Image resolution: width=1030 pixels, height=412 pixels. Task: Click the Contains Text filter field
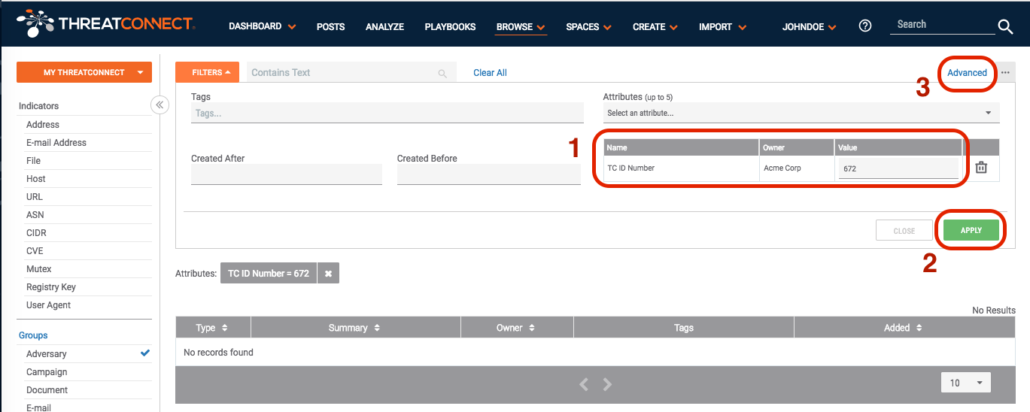click(351, 72)
